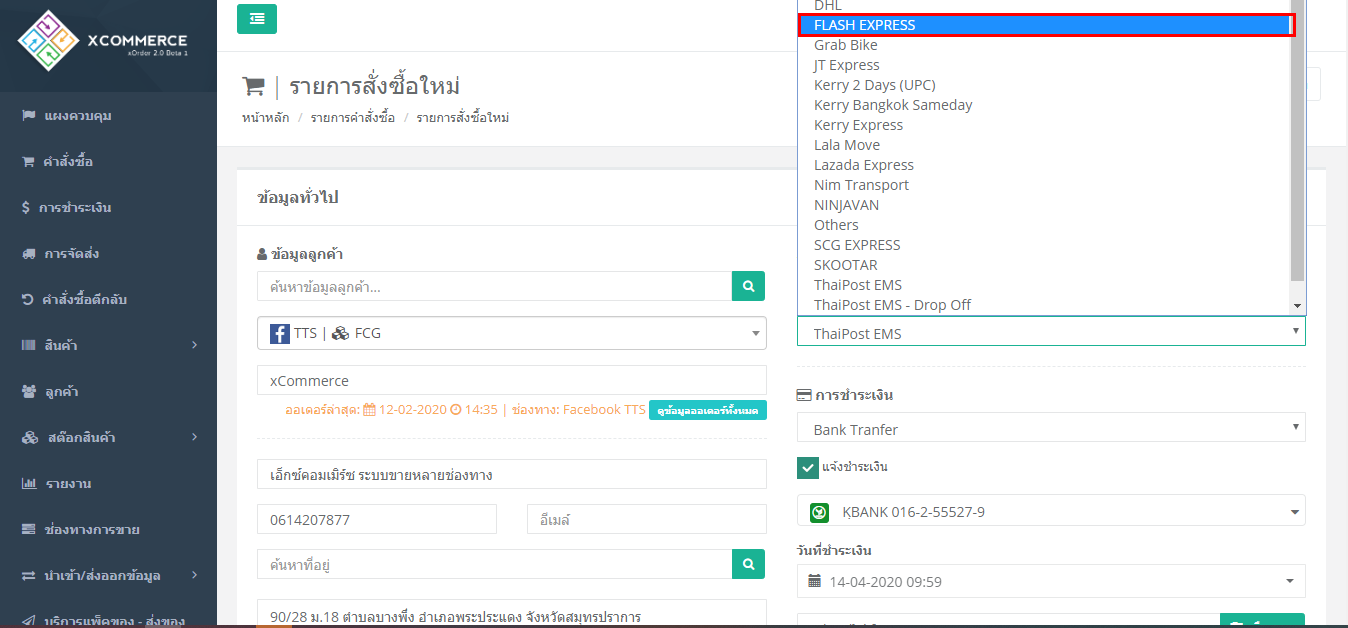
Task: Select Lazada Express shipping option
Action: pos(1044,165)
